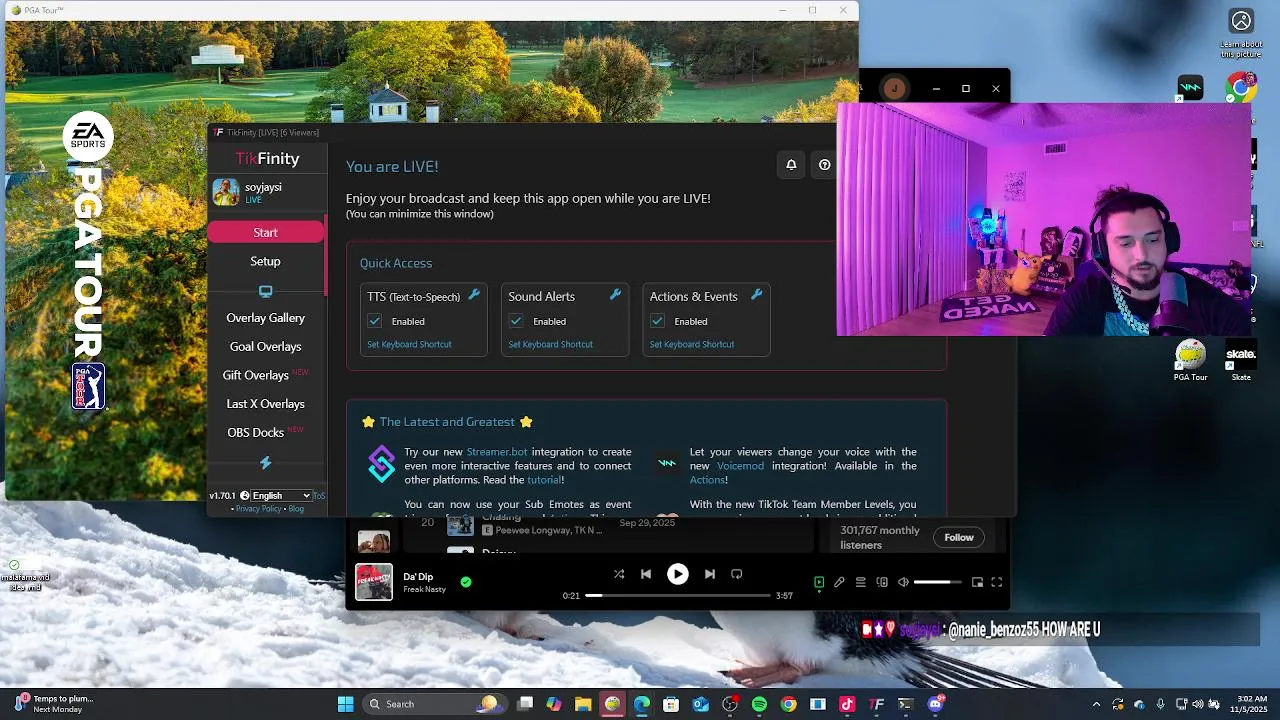Click the tutorial link

click(544, 480)
